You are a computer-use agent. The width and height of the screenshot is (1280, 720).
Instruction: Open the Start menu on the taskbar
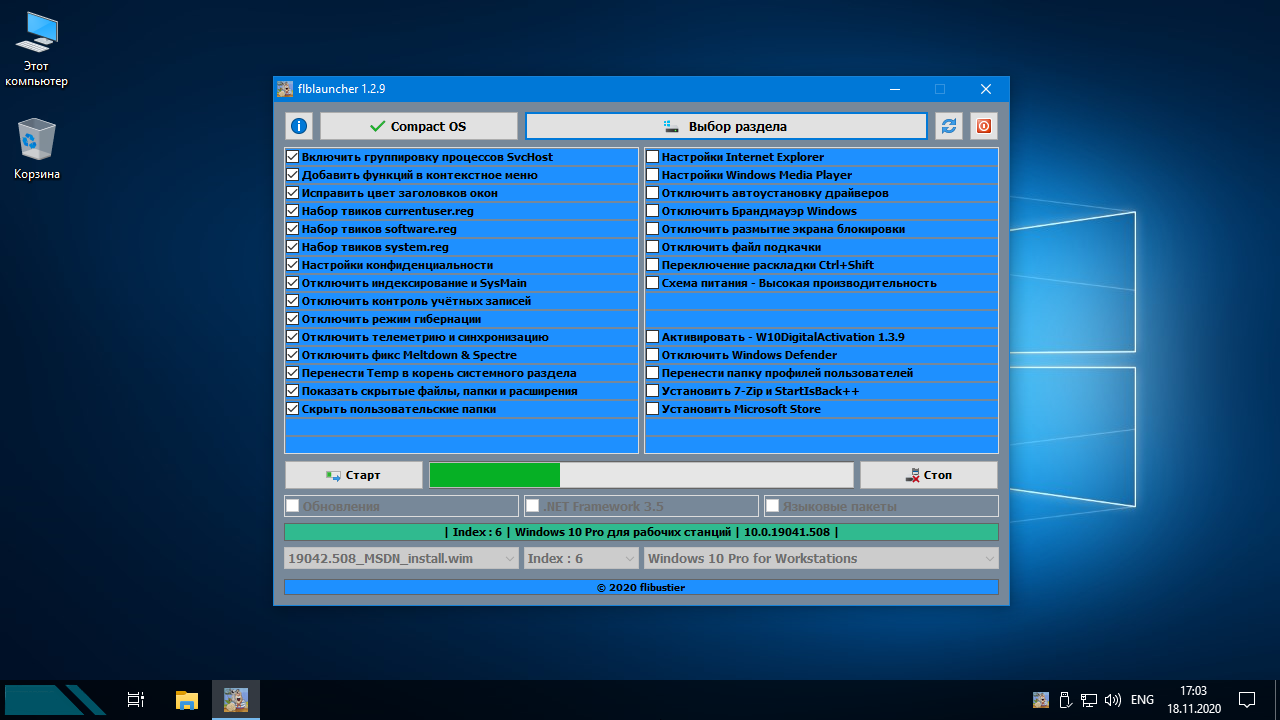[55, 699]
